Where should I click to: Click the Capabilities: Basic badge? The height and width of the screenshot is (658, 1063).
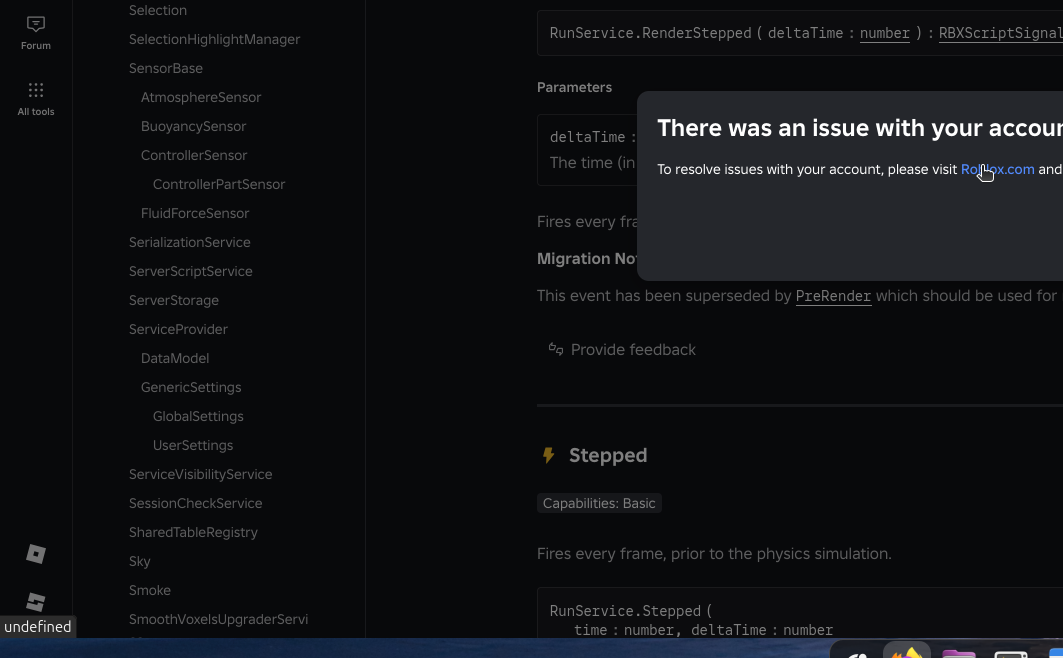[x=599, y=503]
